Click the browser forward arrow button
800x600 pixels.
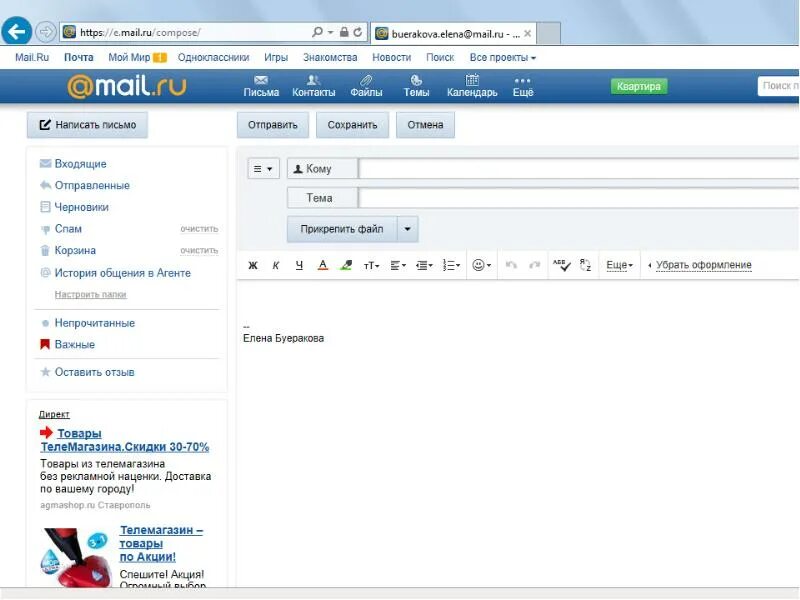(45, 32)
